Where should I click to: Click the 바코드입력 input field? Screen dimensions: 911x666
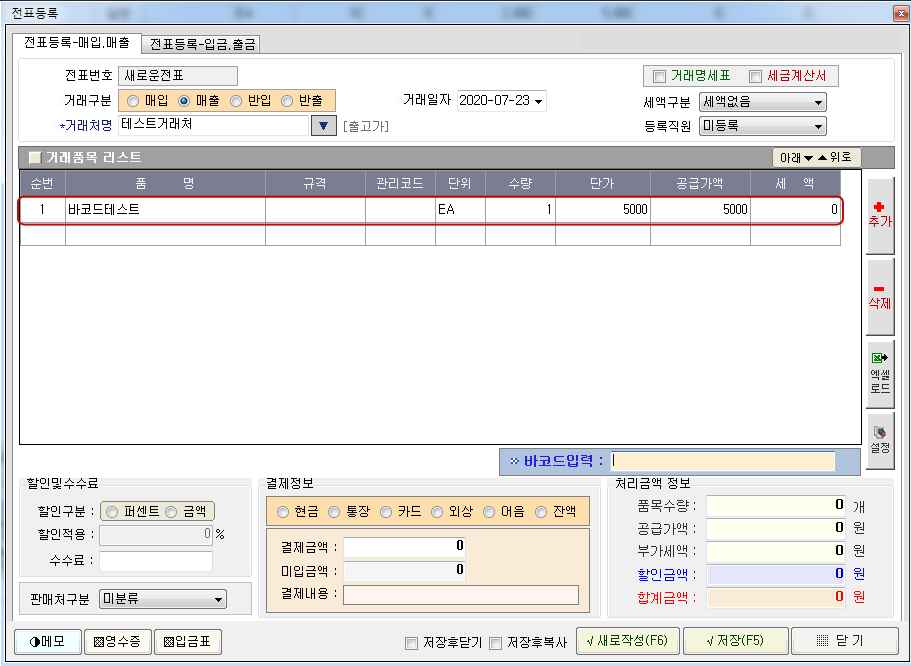click(723, 461)
